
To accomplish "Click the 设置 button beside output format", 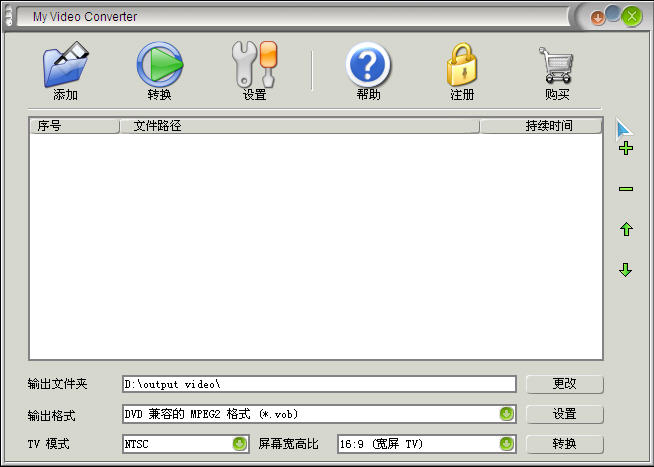I will point(565,414).
